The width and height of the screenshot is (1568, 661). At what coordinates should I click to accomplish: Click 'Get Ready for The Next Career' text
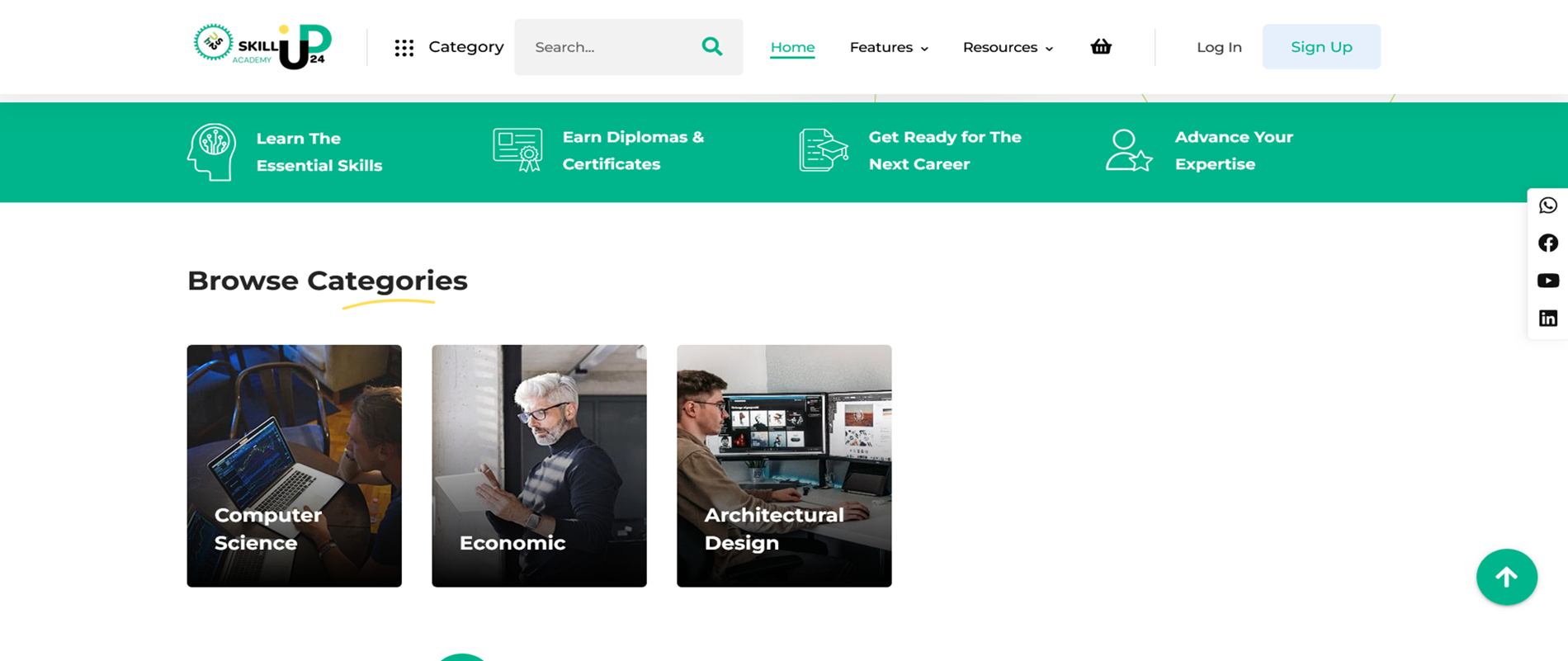(x=945, y=150)
